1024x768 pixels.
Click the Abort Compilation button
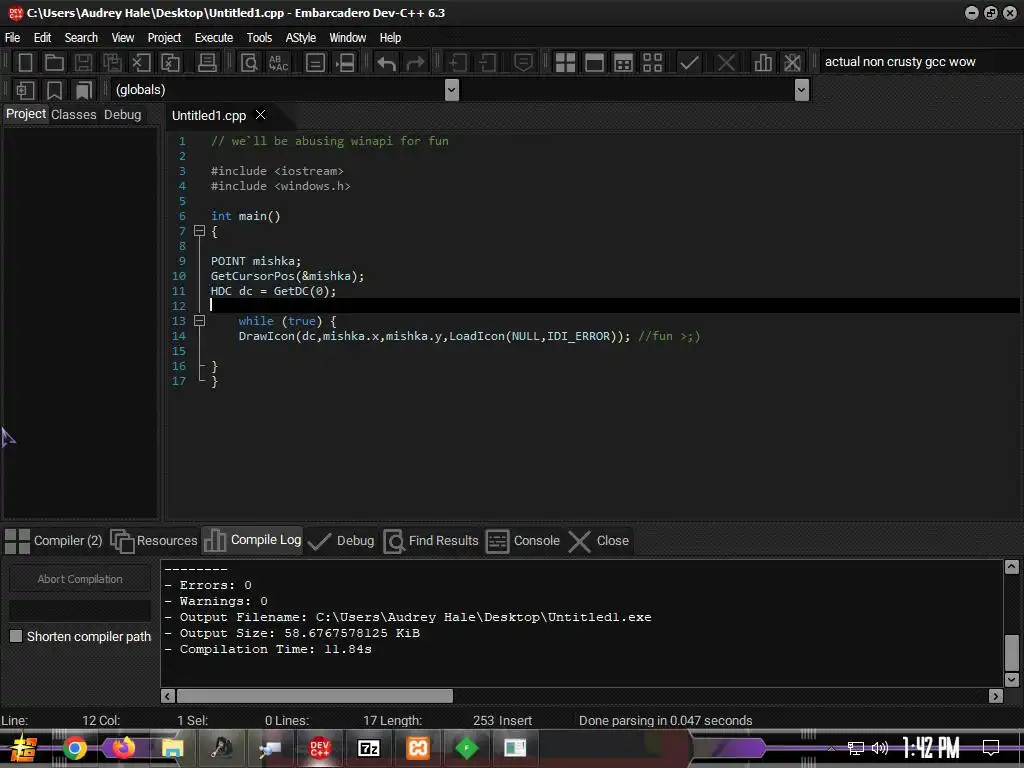[x=80, y=579]
